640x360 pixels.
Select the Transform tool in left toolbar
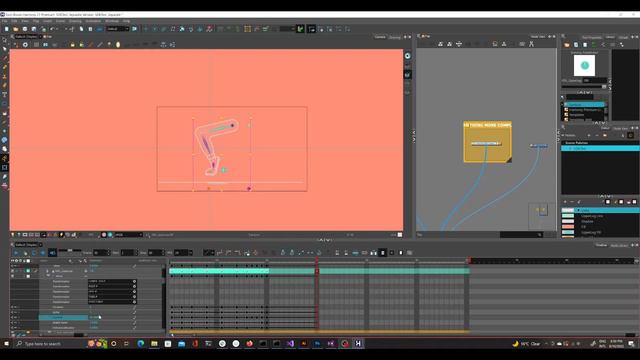click(5, 167)
